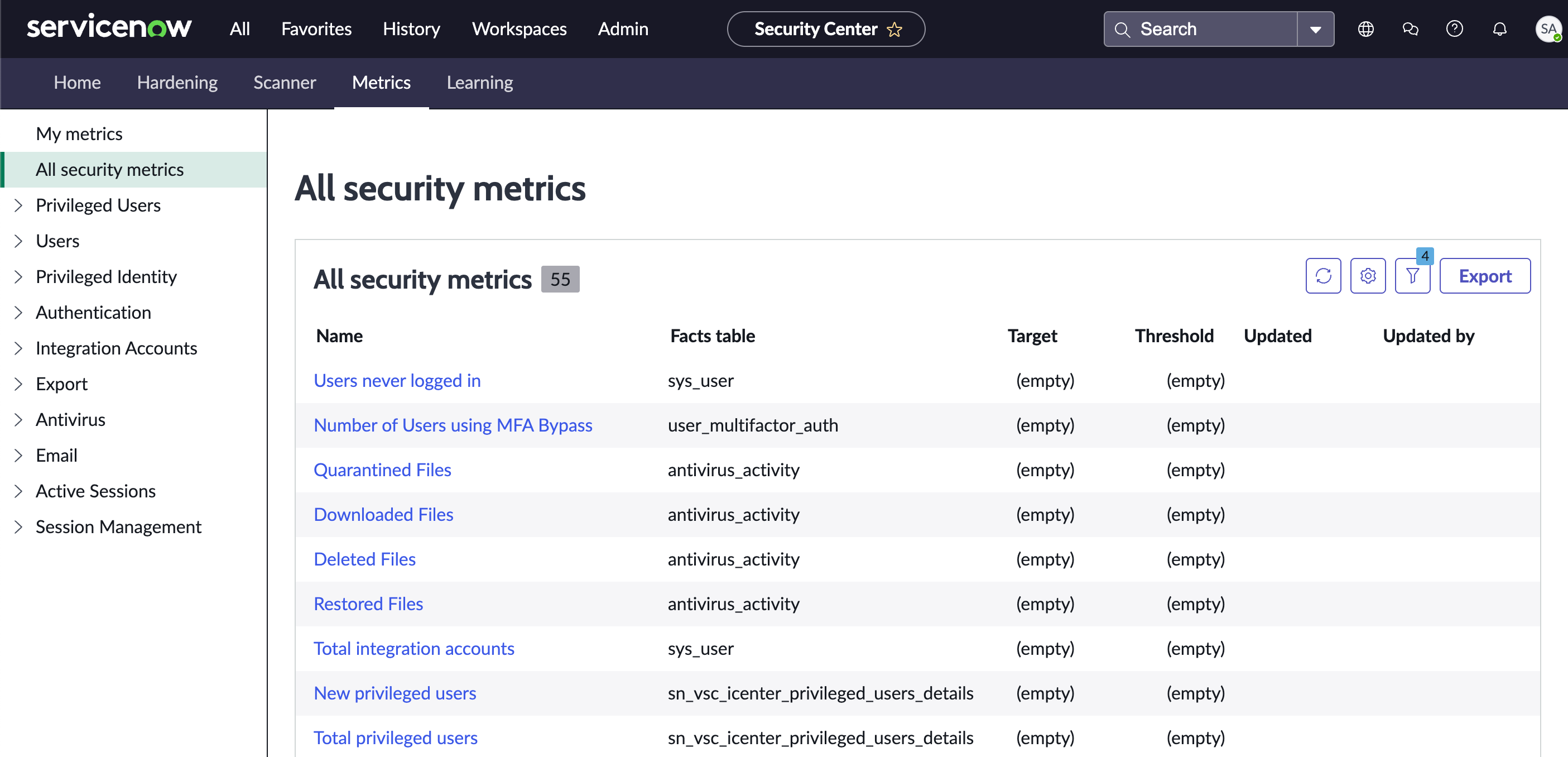Image resolution: width=1568 pixels, height=757 pixels.
Task: Click the record count badge 55
Action: pyautogui.click(x=560, y=279)
